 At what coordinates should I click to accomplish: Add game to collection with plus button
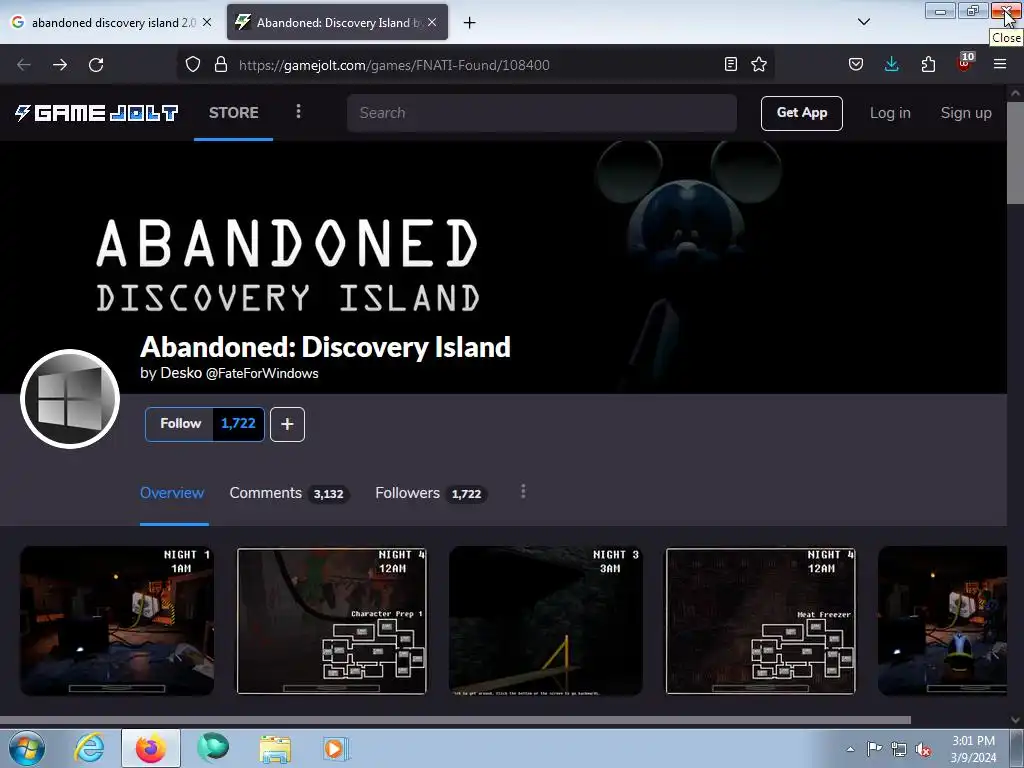point(287,424)
